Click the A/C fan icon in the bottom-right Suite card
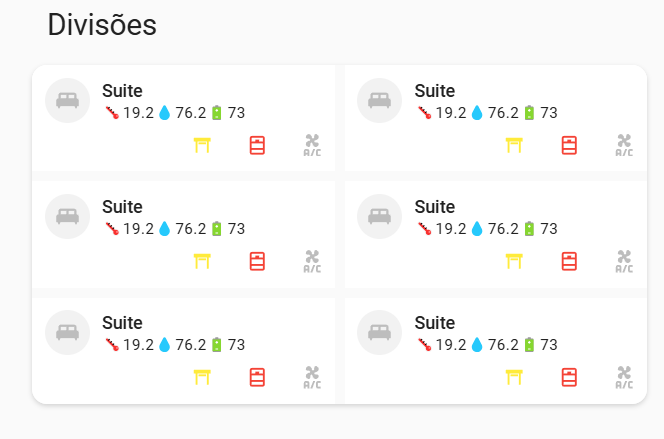This screenshot has width=664, height=439. click(x=624, y=377)
